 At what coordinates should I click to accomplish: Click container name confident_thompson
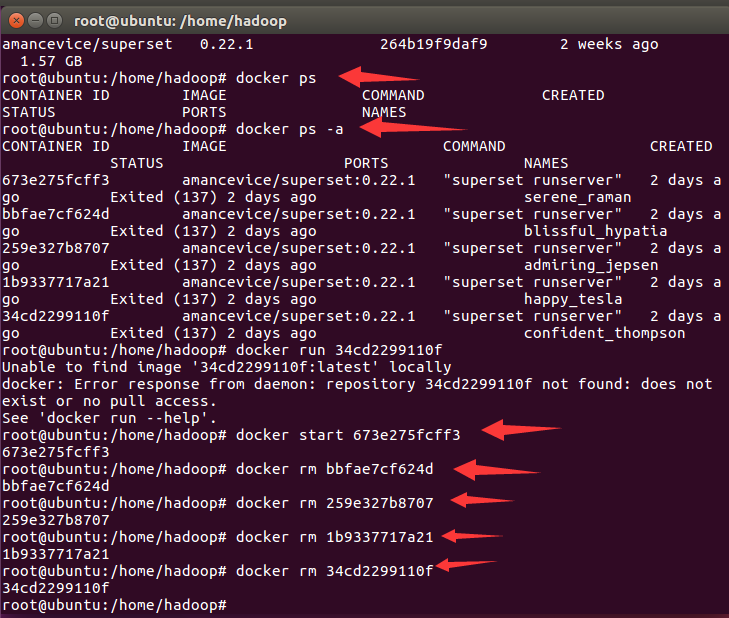pos(604,333)
